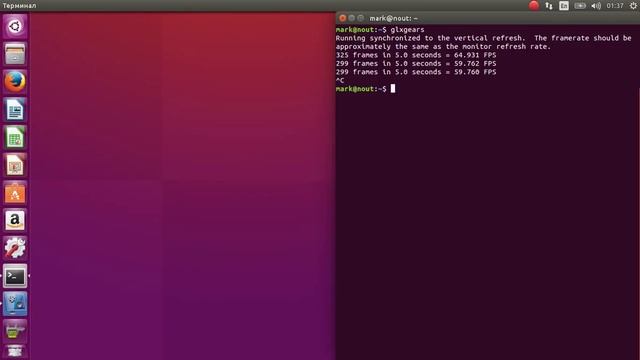Open the keyboard layout indicator
640x360 pixels.
564,6
